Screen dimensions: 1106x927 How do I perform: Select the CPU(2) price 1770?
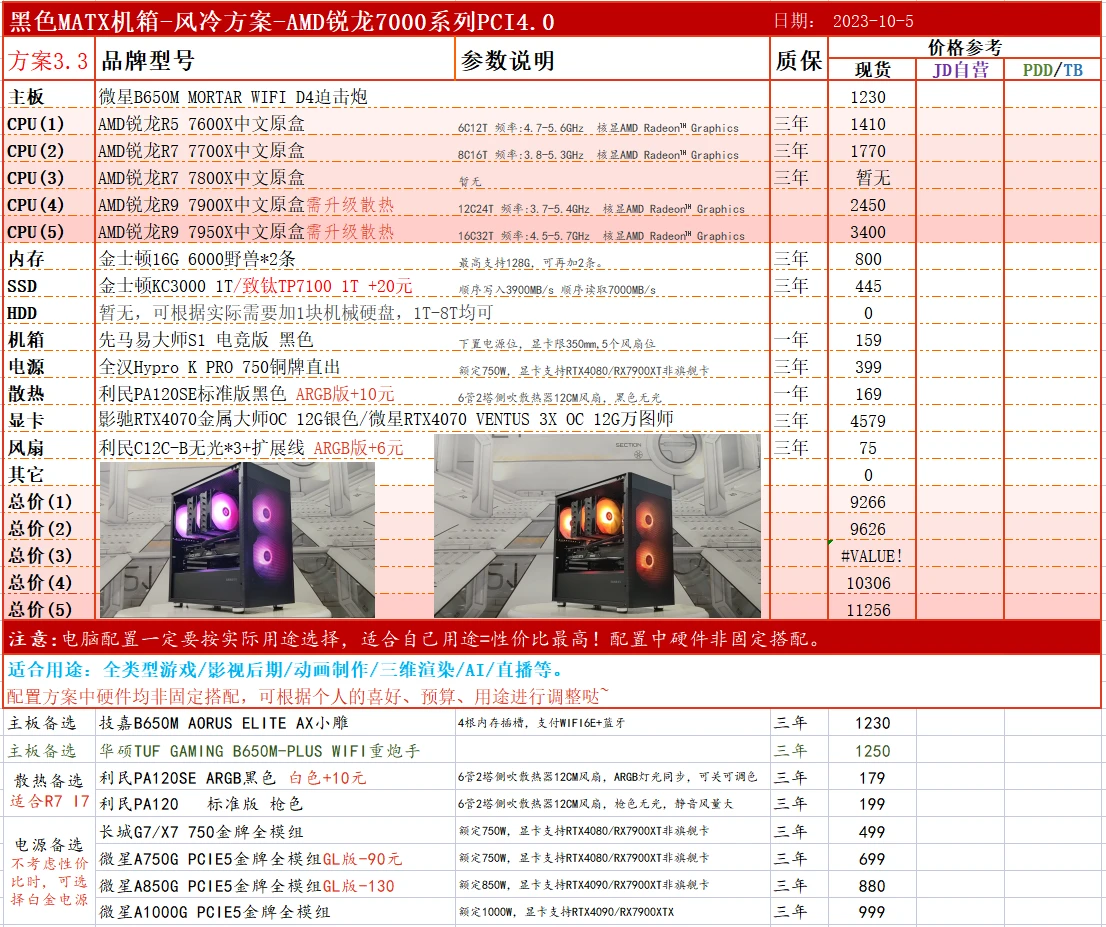click(x=868, y=151)
